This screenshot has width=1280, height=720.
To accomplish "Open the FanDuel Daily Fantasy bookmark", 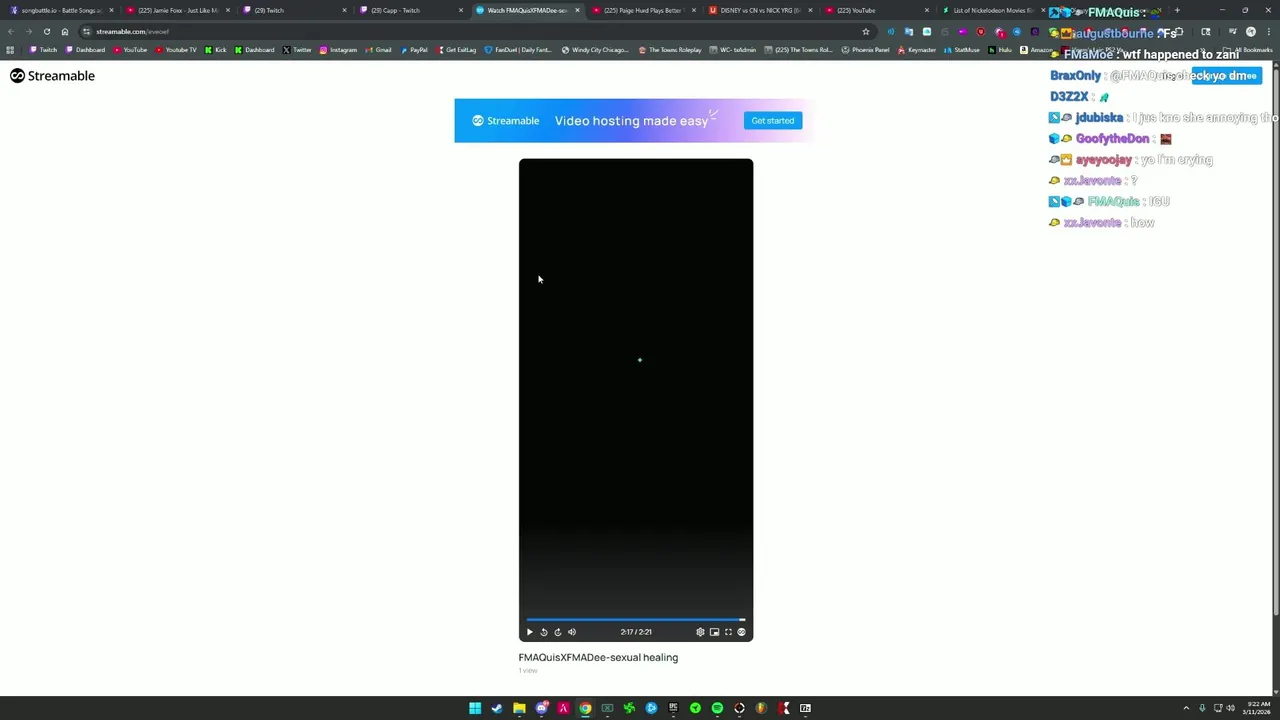I will pos(518,49).
